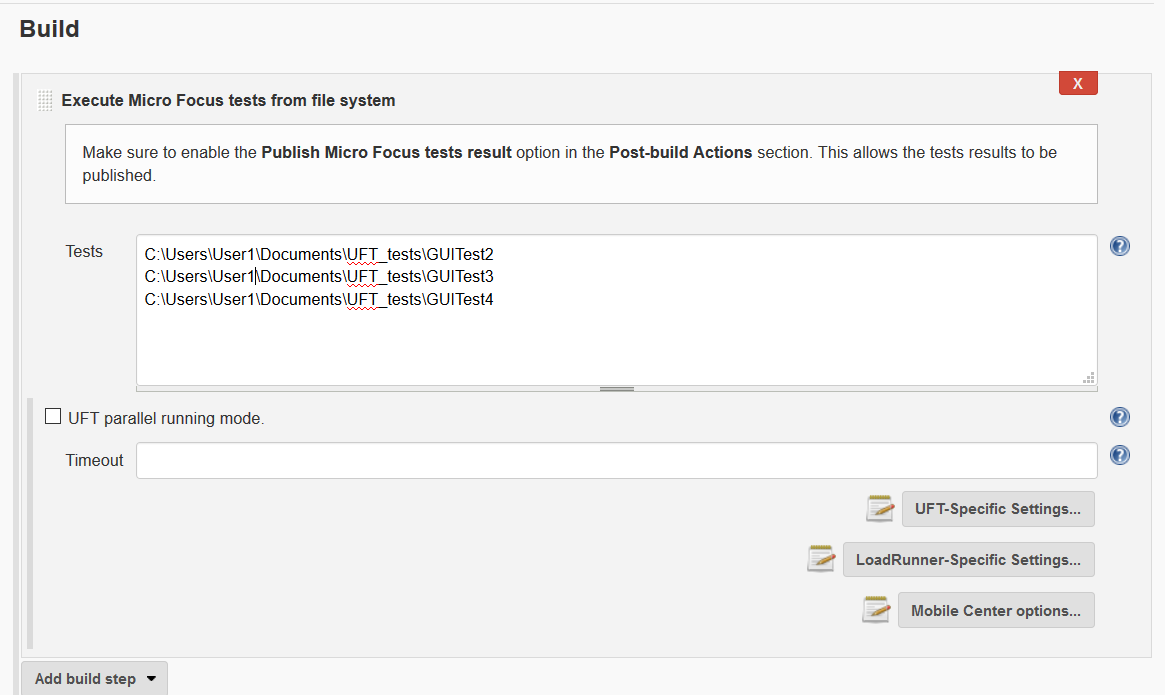Click notepad icon beside UFT-Specific Settings
The image size is (1165, 695).
coord(880,509)
